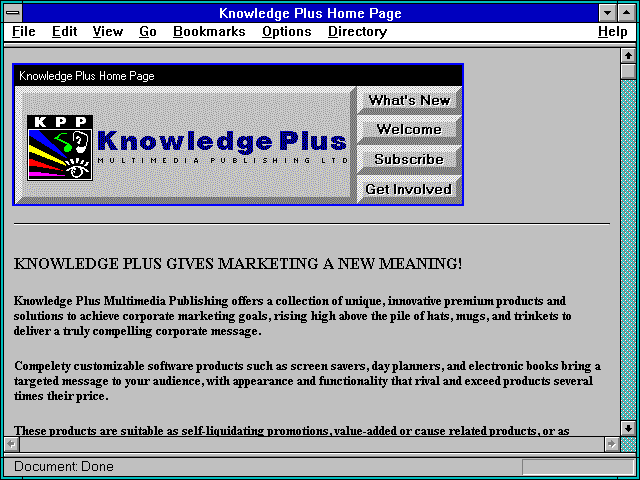This screenshot has height=480, width=640.
Task: Click the heading "KNOWLEDGE PLUS GIVES MARKETING A NEW MEANING!"
Action: 238,264
